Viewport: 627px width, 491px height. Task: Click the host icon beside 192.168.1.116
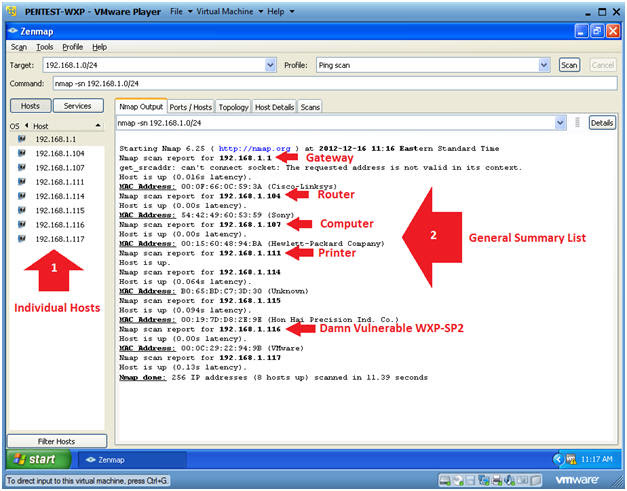pos(22,225)
